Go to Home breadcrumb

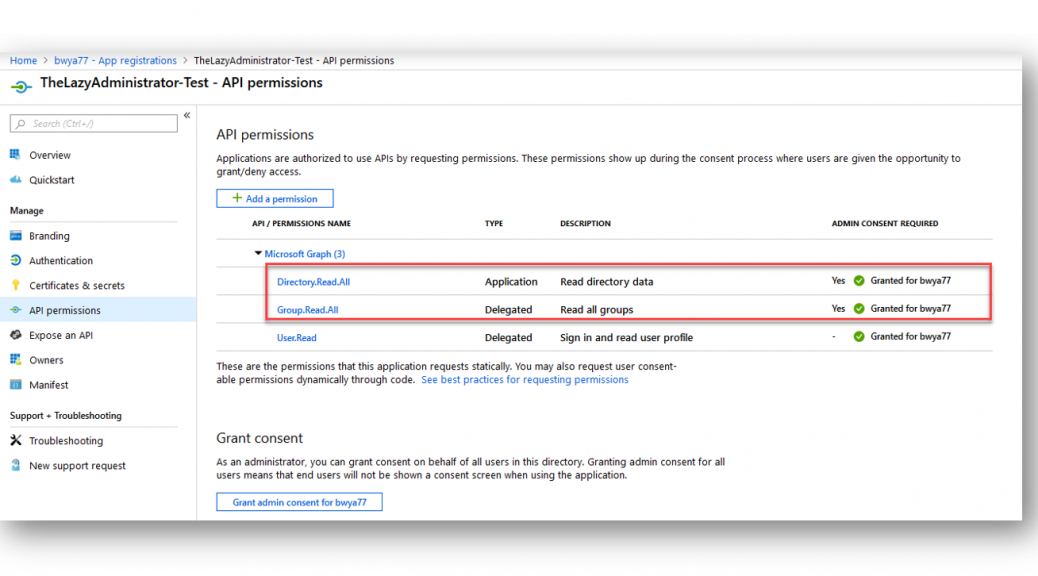click(x=23, y=60)
